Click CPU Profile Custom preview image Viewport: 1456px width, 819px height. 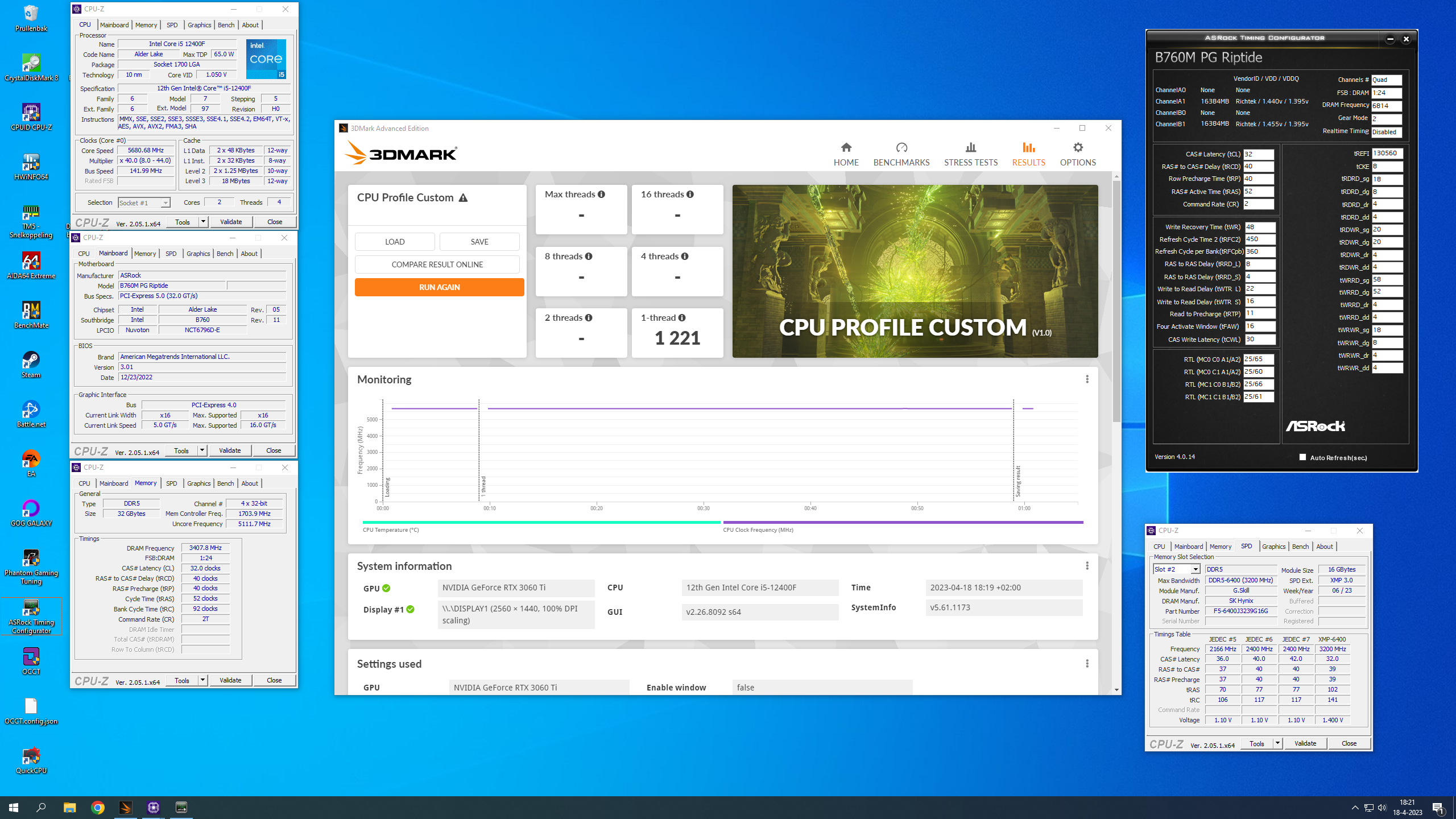tap(915, 271)
